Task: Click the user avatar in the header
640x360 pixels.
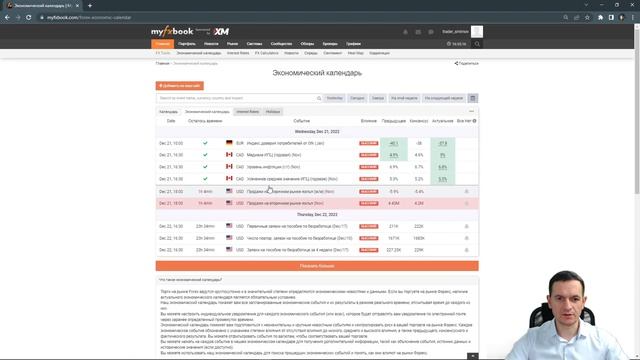Action: (477, 31)
